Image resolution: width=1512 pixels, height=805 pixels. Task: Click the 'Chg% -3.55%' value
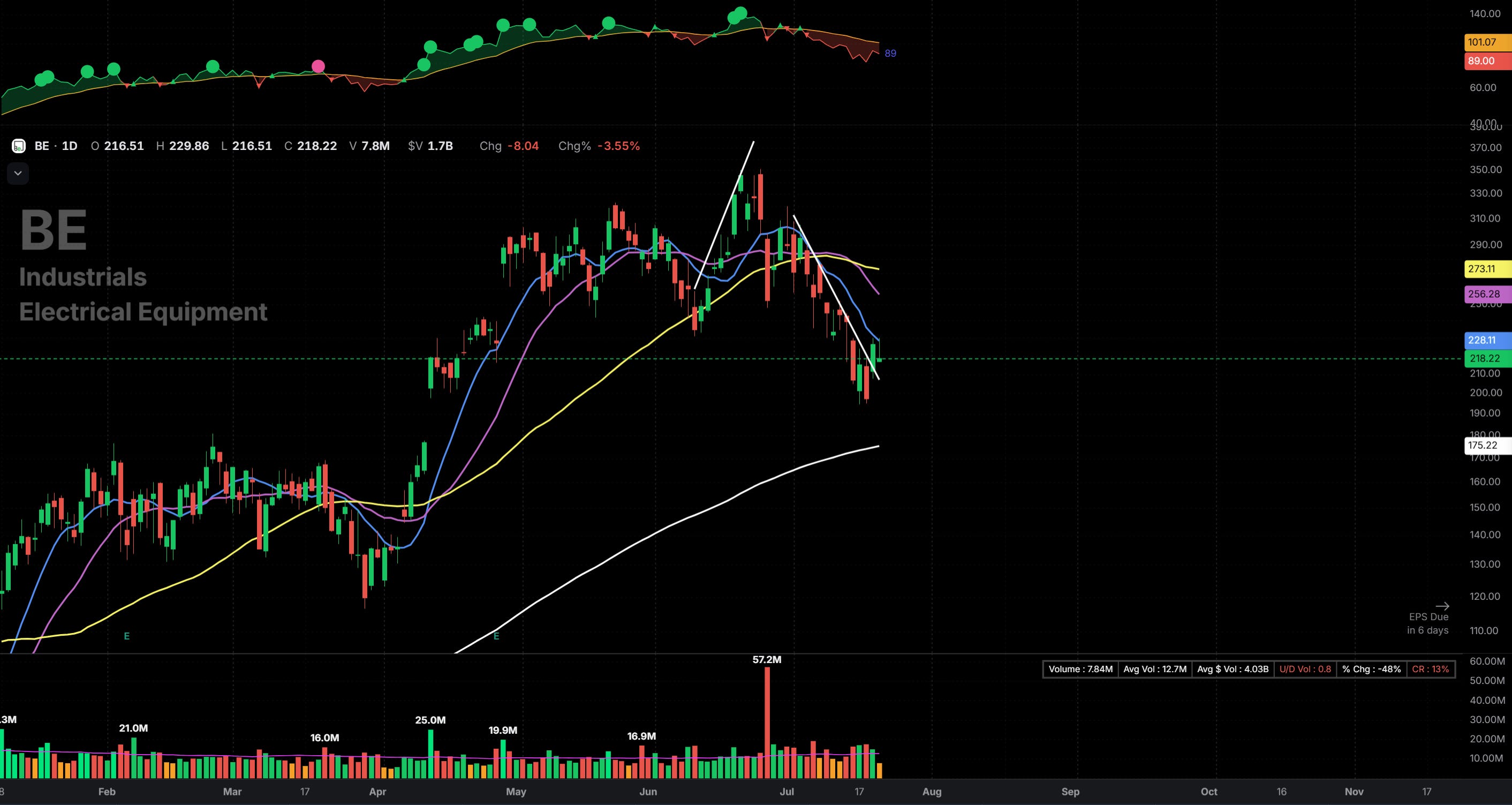pos(599,146)
